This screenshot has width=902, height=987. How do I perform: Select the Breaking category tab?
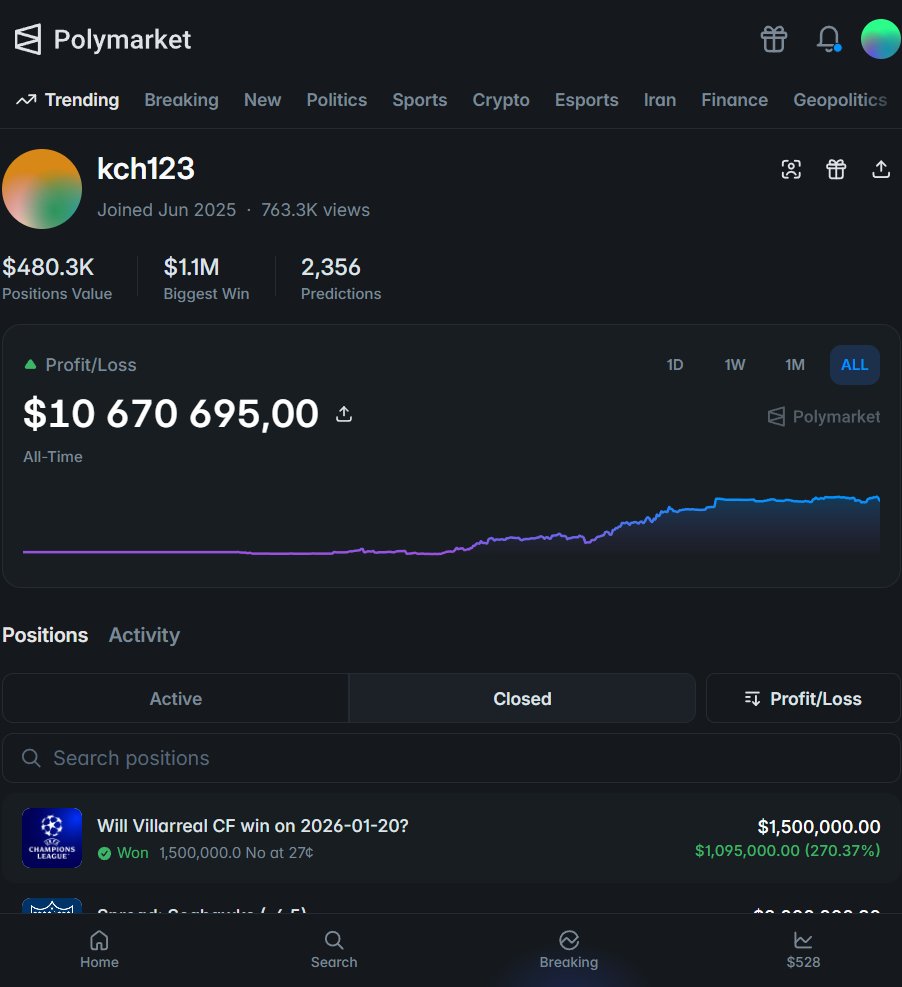pos(181,100)
